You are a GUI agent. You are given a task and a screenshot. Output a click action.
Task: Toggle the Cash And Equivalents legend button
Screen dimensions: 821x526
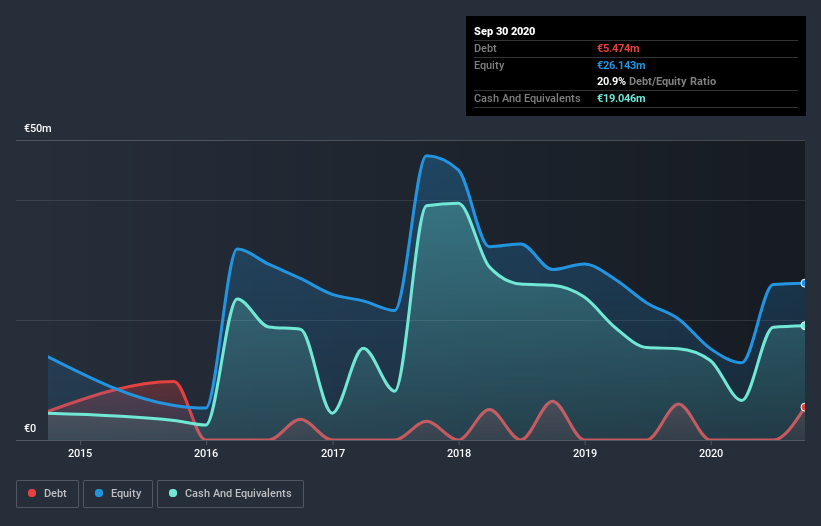230,494
